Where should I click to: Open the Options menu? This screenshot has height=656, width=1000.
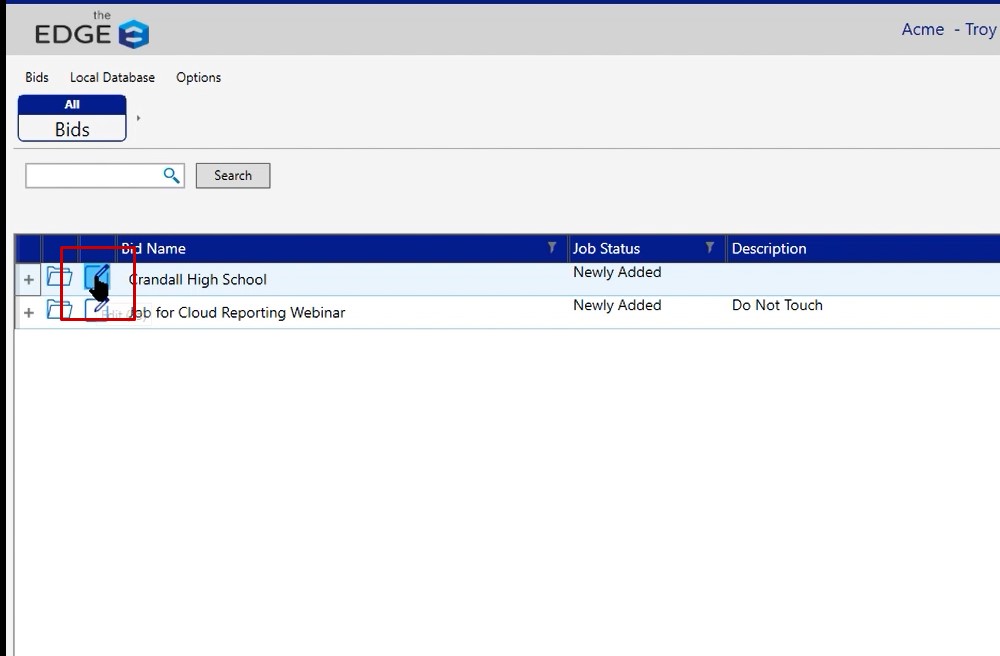(x=198, y=77)
